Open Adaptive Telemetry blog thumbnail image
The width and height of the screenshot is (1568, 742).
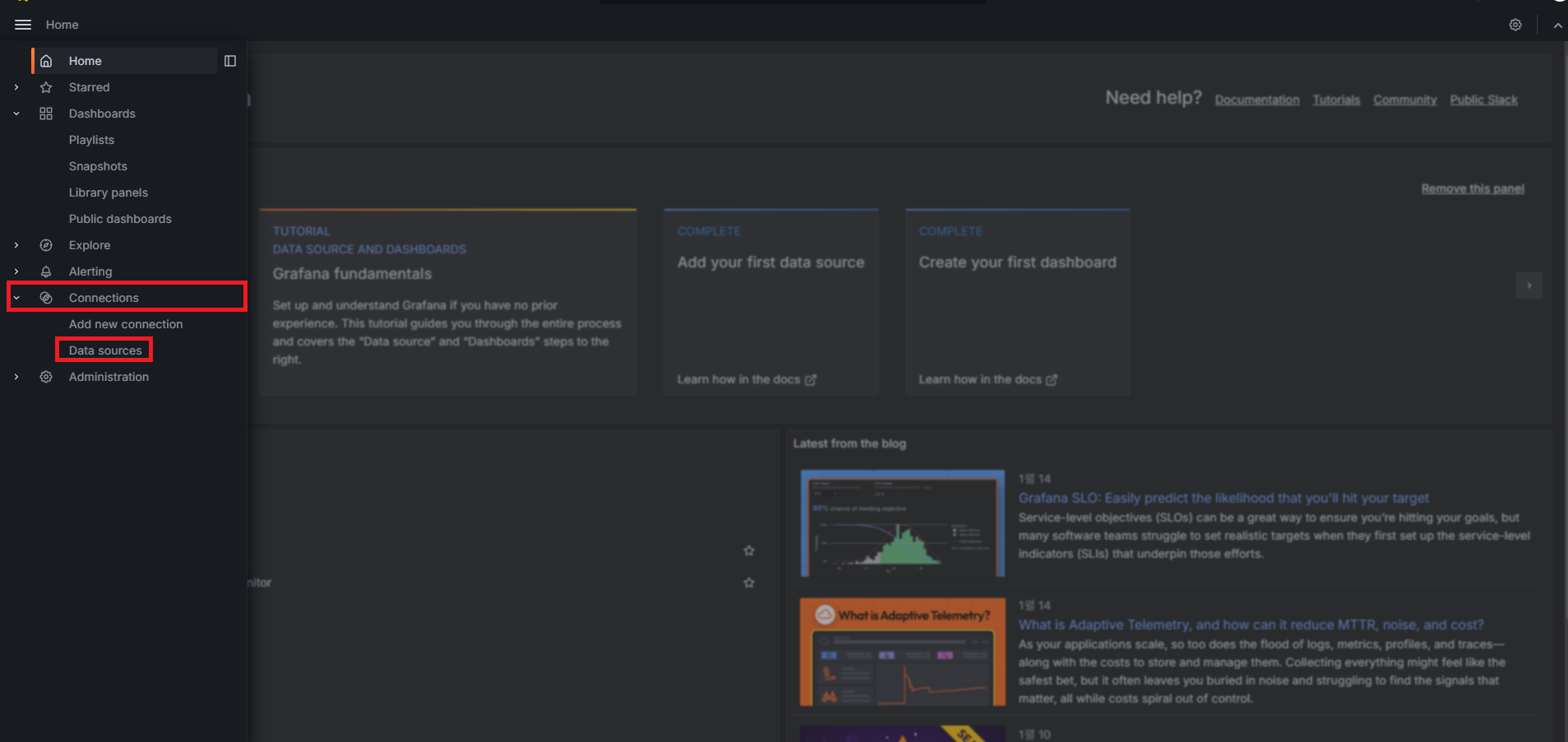tap(903, 652)
